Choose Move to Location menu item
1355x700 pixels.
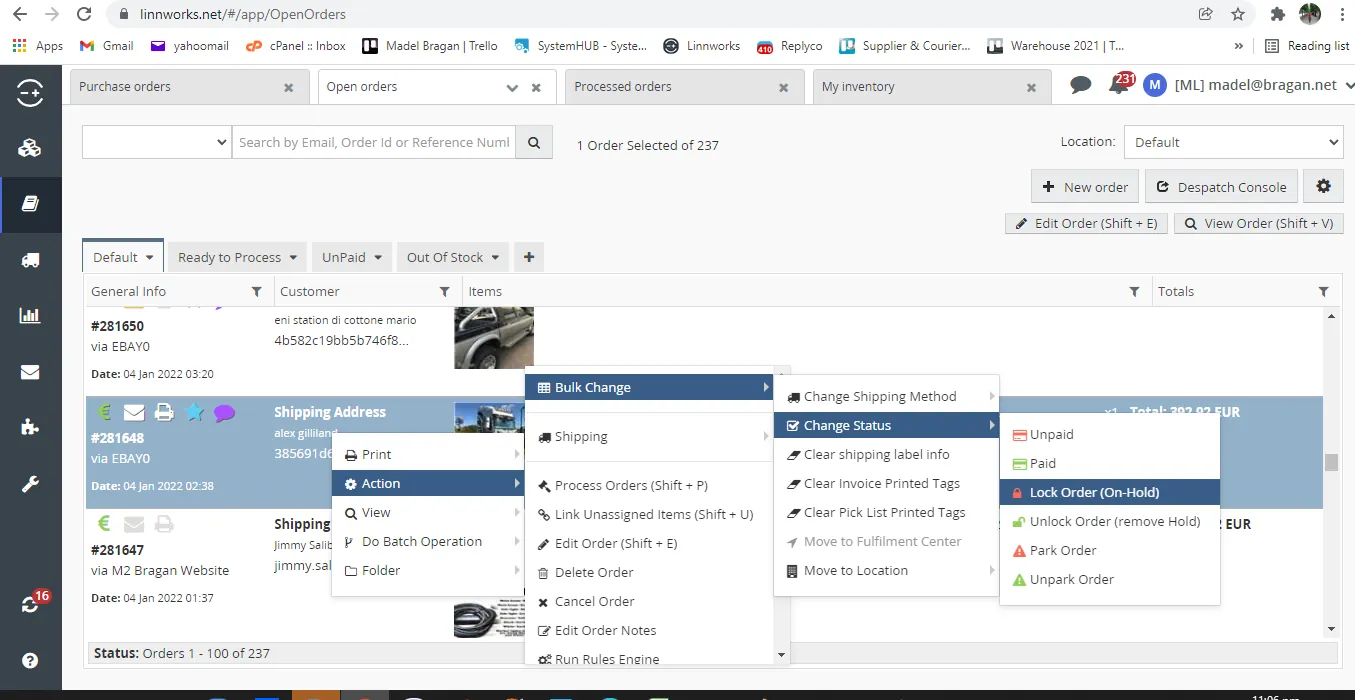pos(887,570)
